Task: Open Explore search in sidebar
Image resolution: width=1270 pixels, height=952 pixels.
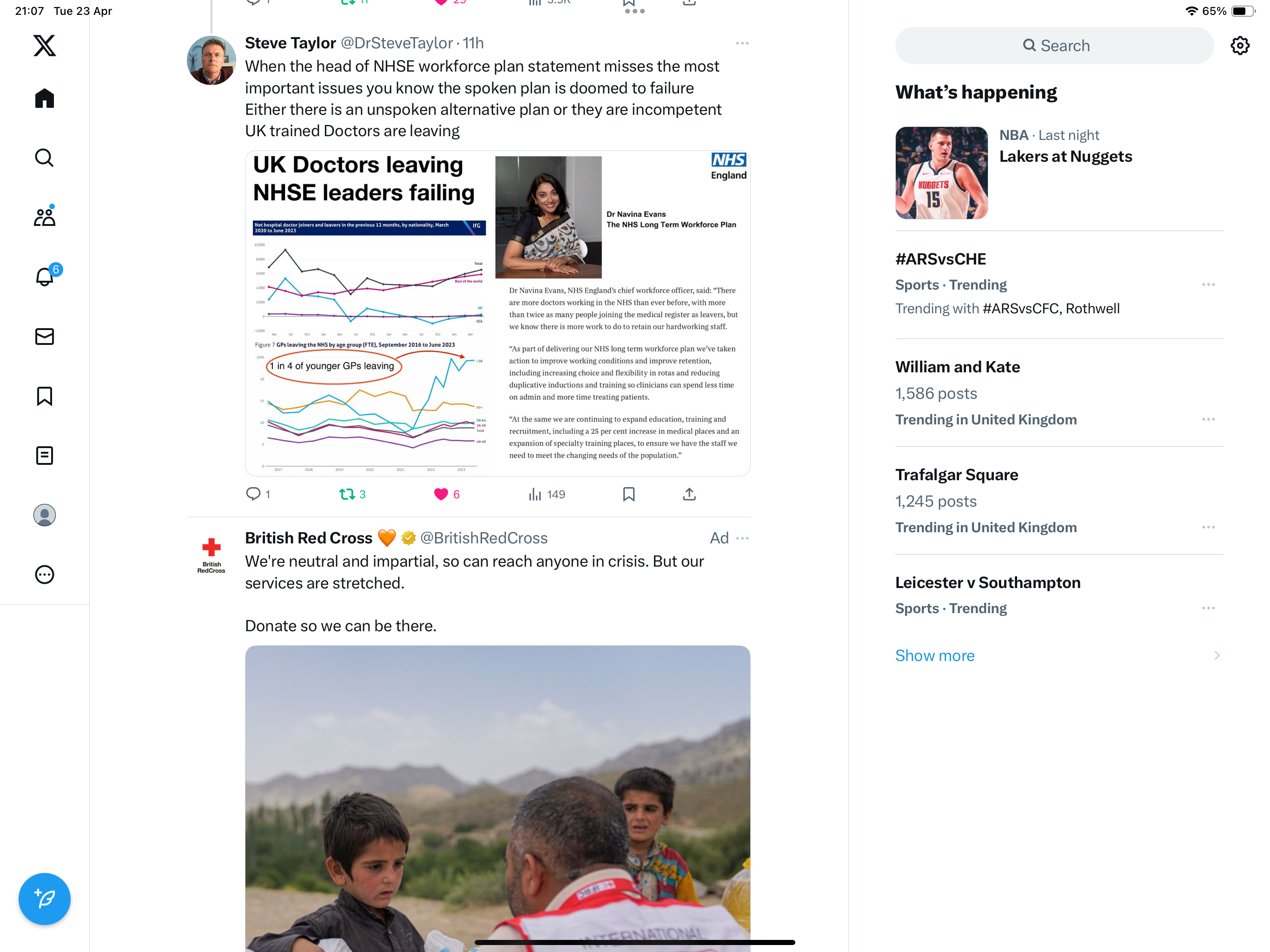Action: pyautogui.click(x=44, y=157)
